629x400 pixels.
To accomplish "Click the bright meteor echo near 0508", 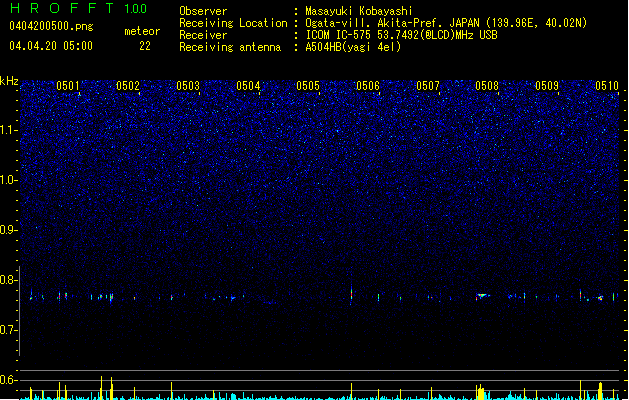I will pos(482,296).
